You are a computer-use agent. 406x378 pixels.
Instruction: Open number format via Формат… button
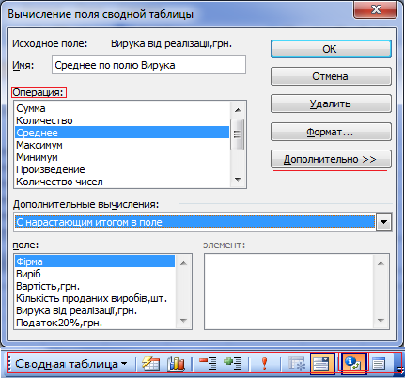pos(331,132)
